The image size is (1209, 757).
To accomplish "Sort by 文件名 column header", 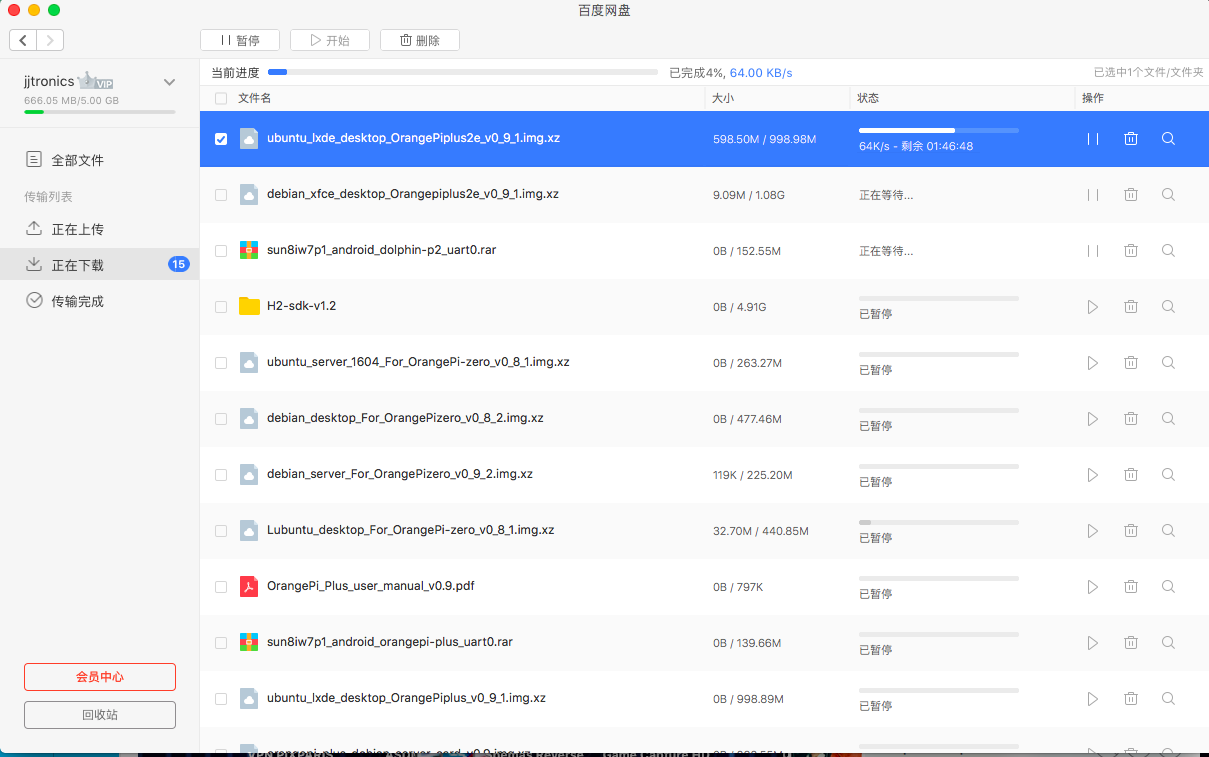I will [254, 98].
